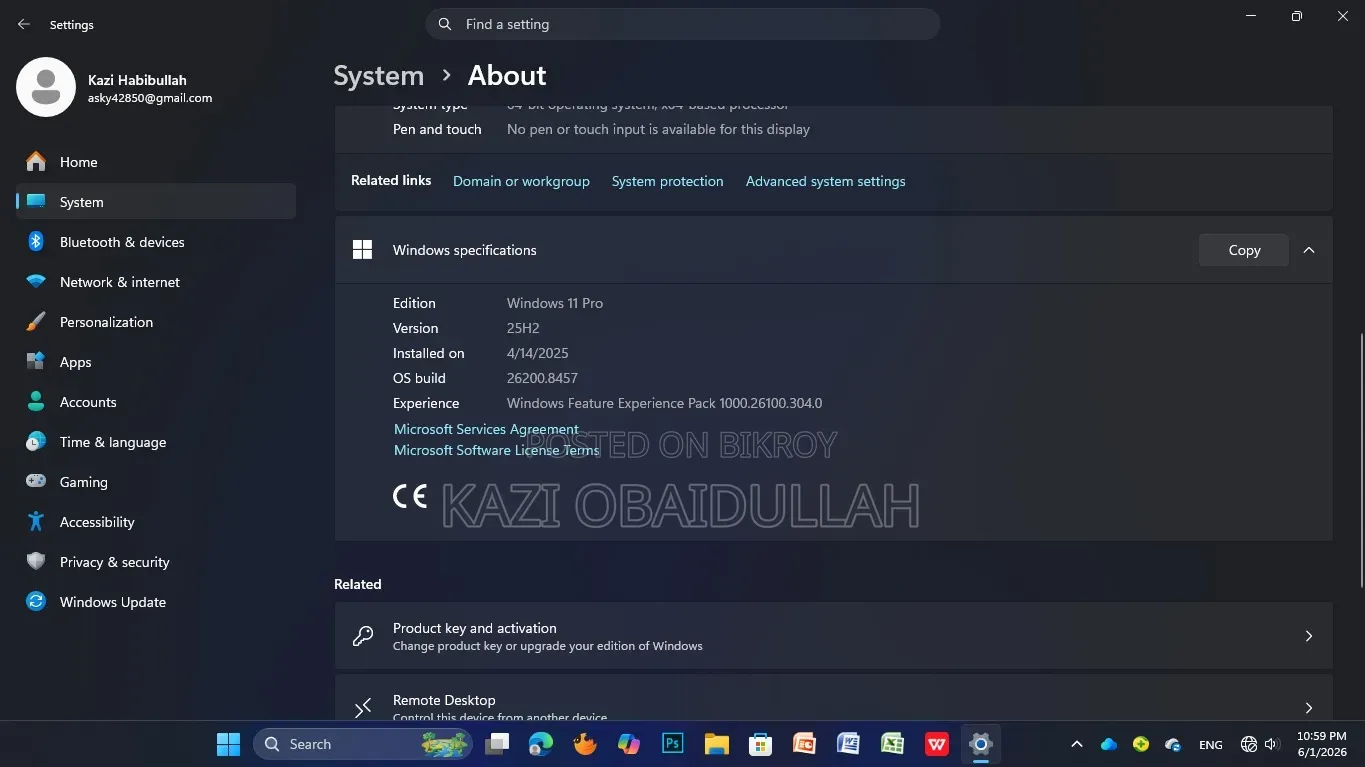Click the Gaming controller icon
This screenshot has height=767, width=1365.
(36, 482)
